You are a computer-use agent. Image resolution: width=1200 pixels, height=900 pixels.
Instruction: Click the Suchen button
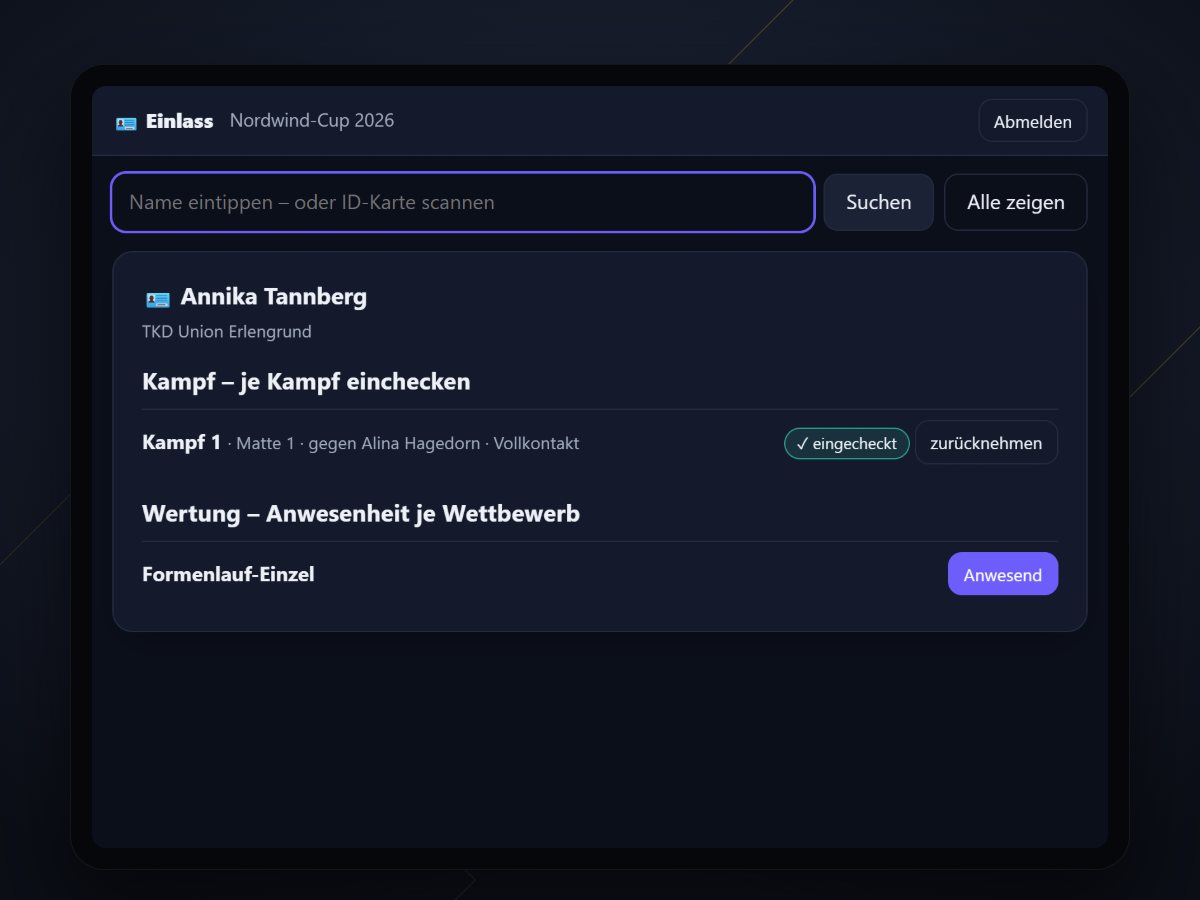pyautogui.click(x=878, y=202)
